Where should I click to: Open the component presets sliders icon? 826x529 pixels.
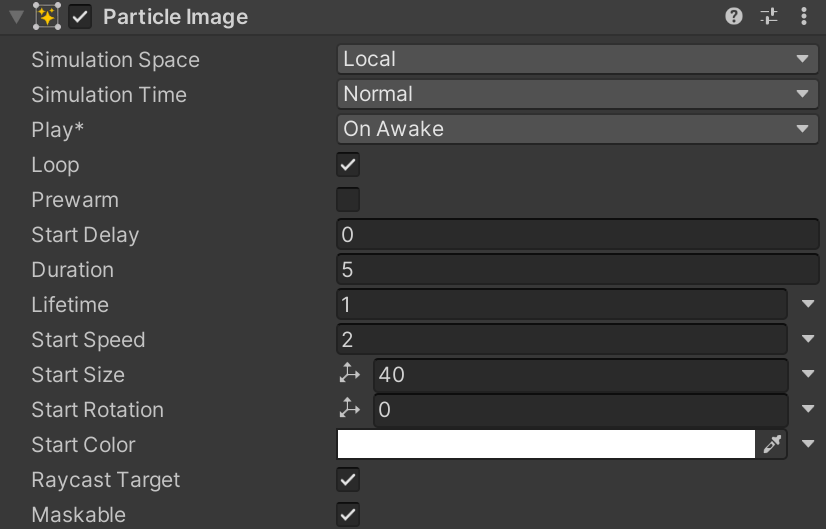(x=769, y=17)
